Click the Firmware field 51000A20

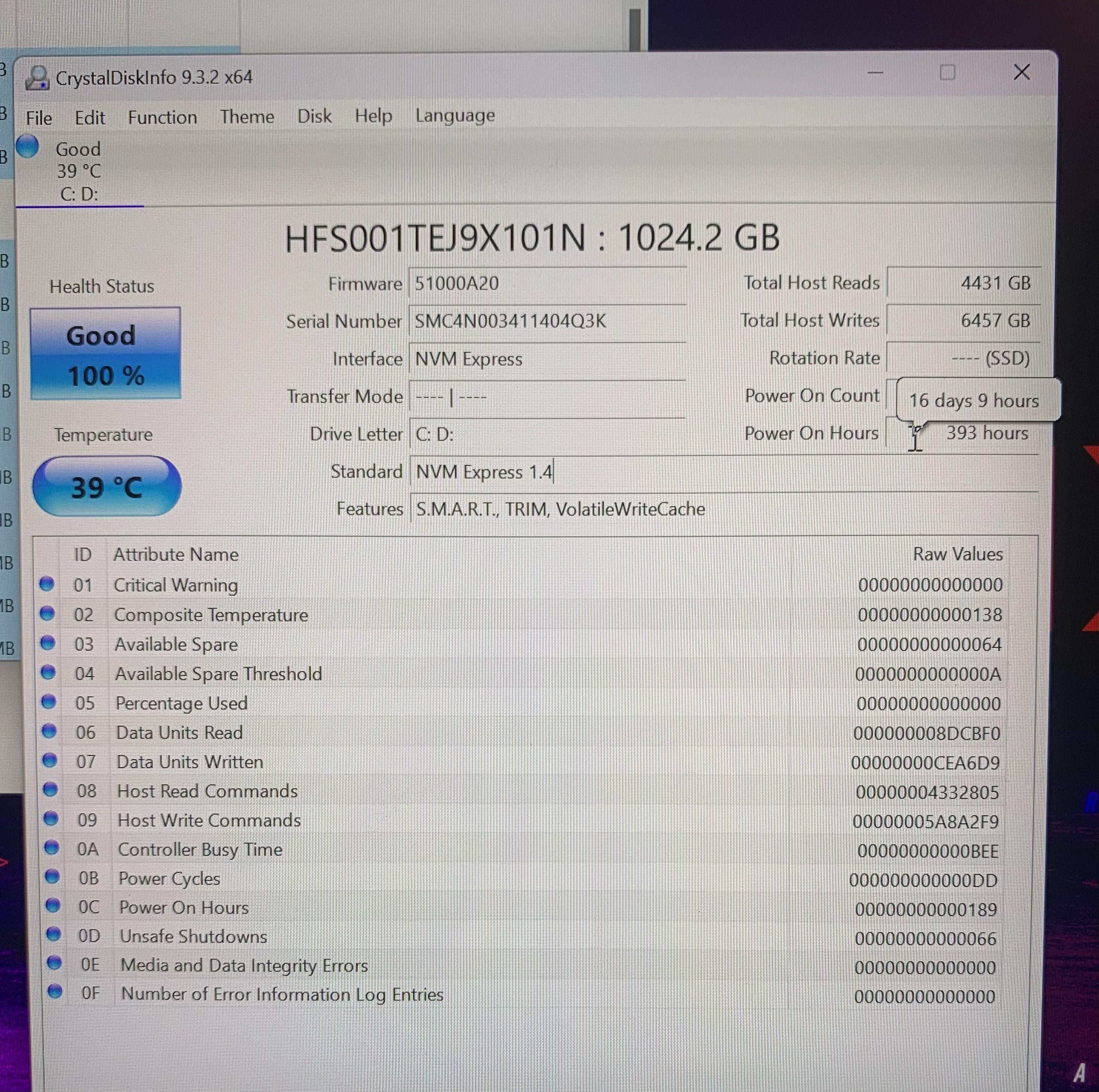pos(547,283)
